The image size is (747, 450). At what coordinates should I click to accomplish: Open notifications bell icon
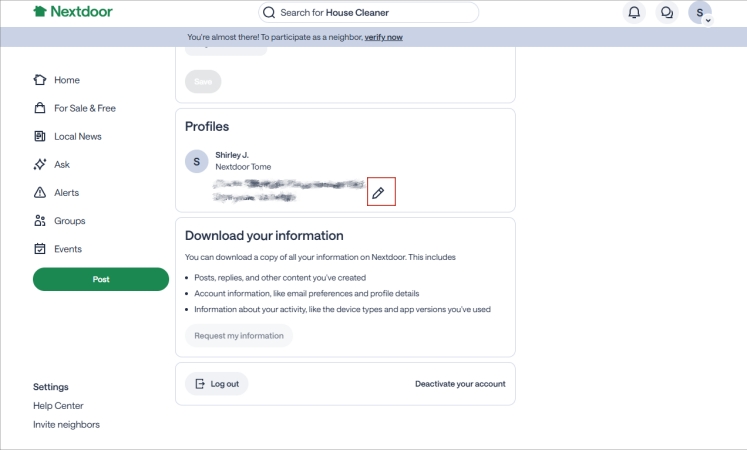click(633, 13)
